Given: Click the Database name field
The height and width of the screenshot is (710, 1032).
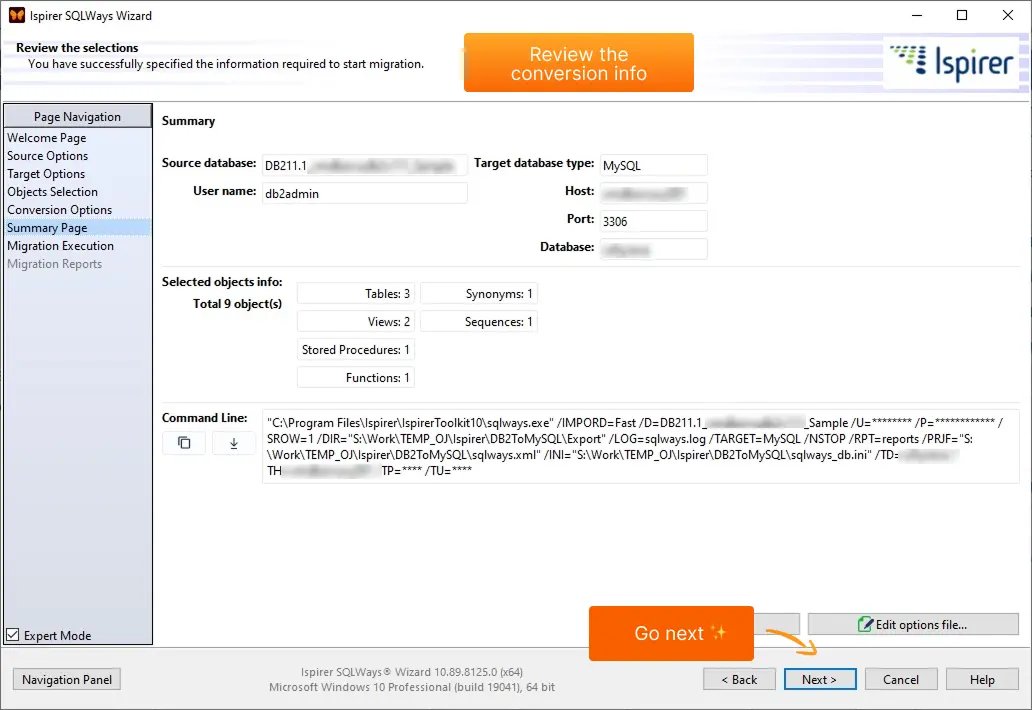Looking at the screenshot, I should (x=654, y=249).
